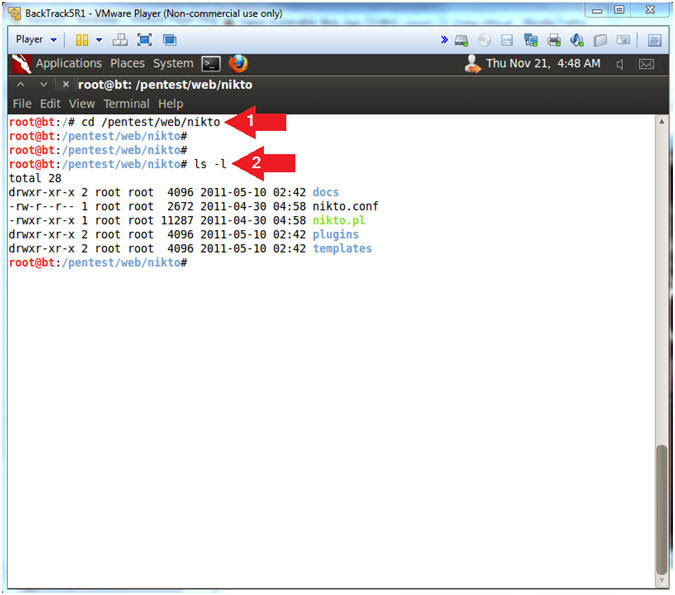Launch terminal from top panel icon
675x595 pixels.
pos(211,64)
